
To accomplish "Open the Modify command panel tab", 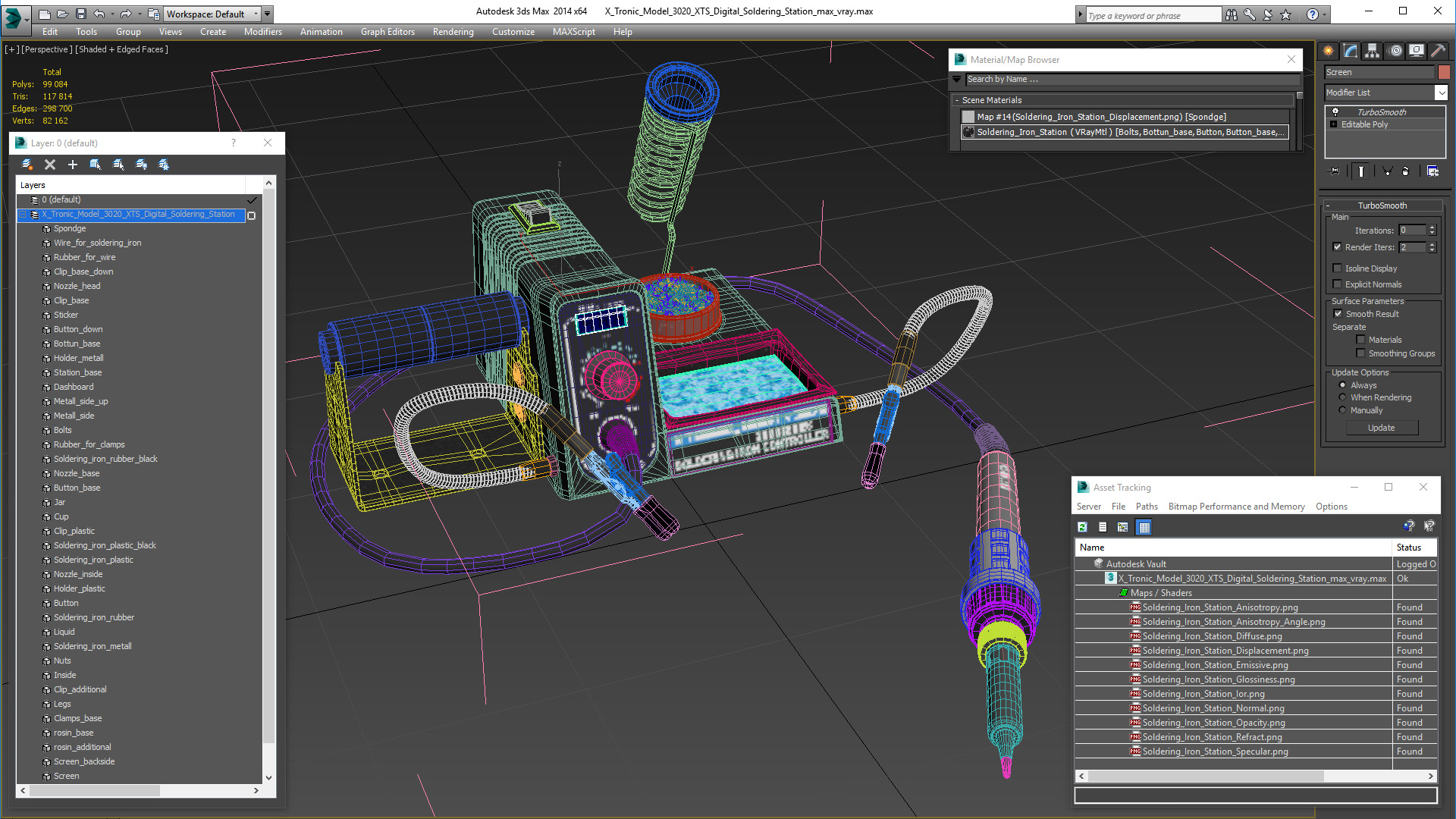I will (1351, 51).
